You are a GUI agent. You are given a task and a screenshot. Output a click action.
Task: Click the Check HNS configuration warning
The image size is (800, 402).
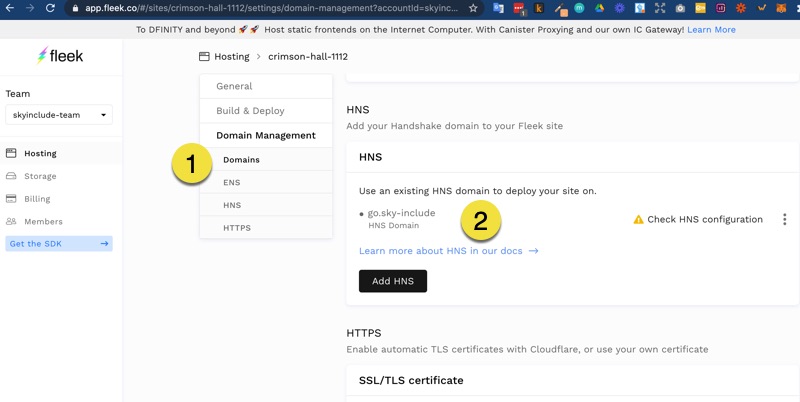point(697,219)
